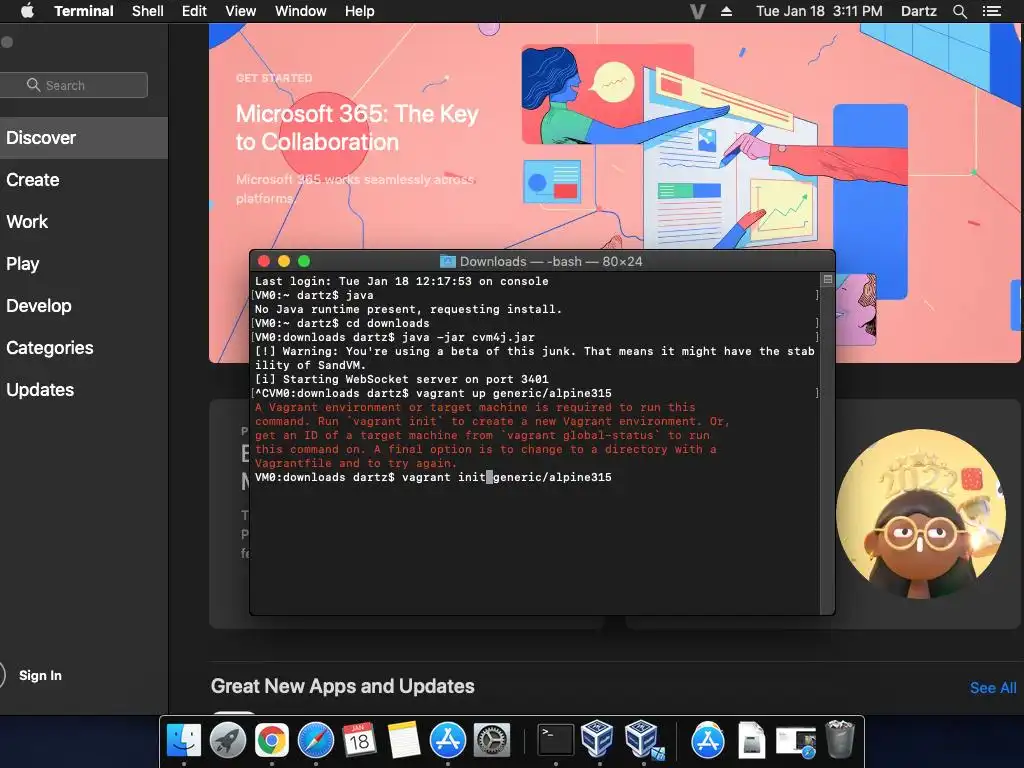The image size is (1024, 768).
Task: Click the 'vagrant init generic/alpine315' command line
Action: (433, 477)
